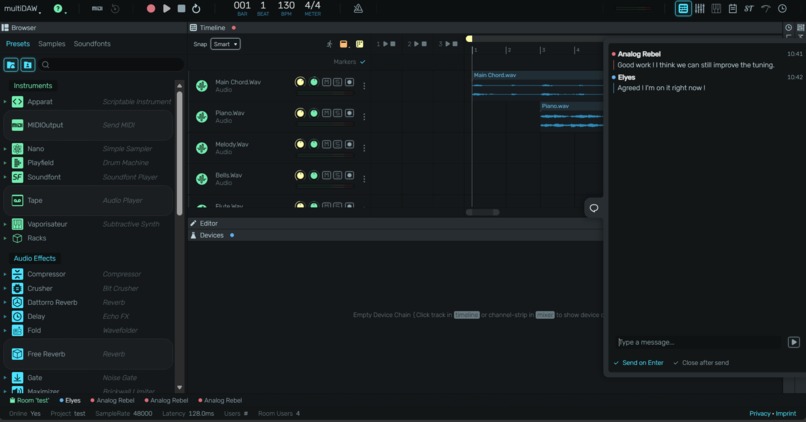The height and width of the screenshot is (422, 806).
Task: Click the Vaporisateur synth icon
Action: click(17, 224)
